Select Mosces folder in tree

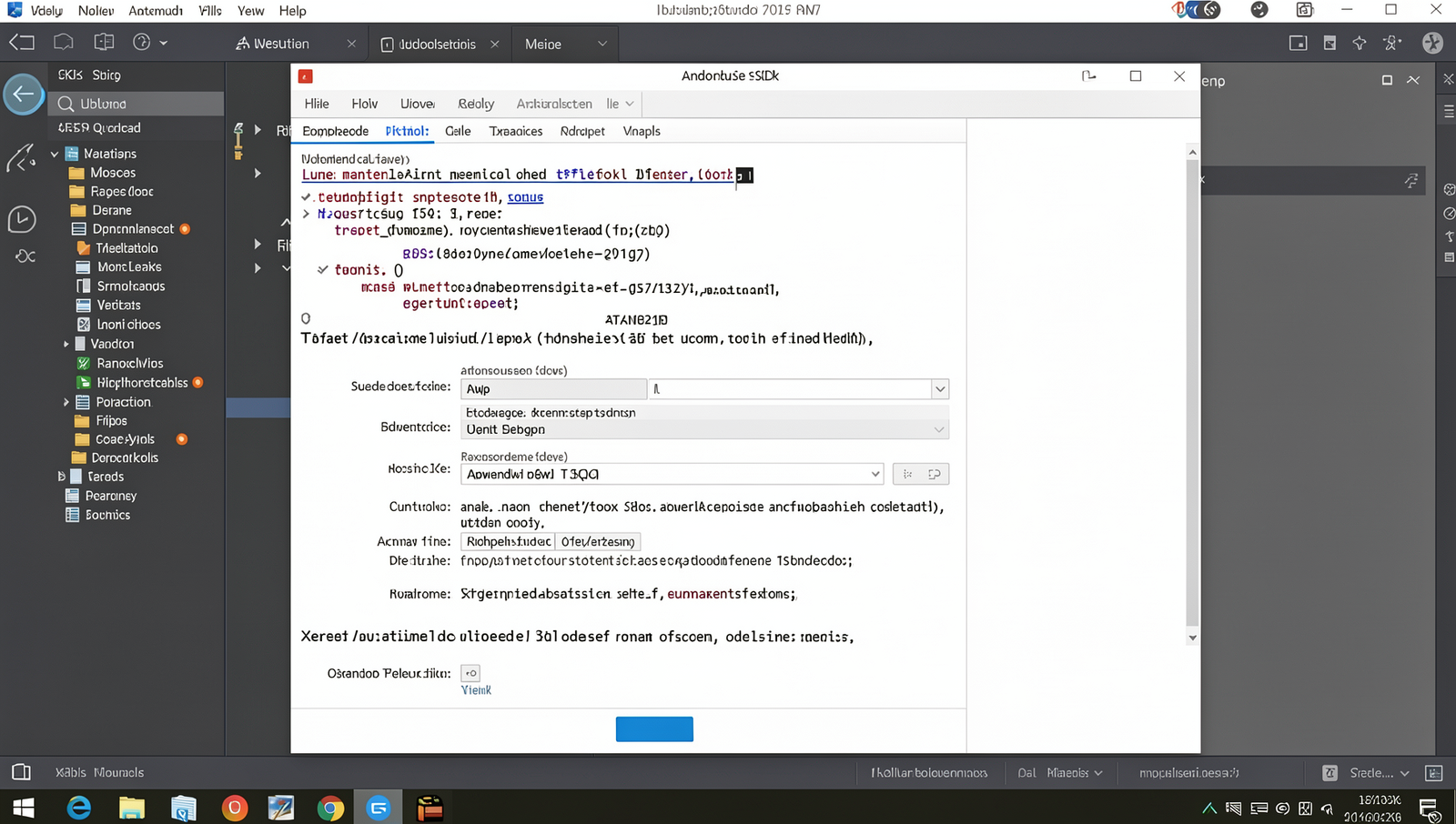click(113, 173)
